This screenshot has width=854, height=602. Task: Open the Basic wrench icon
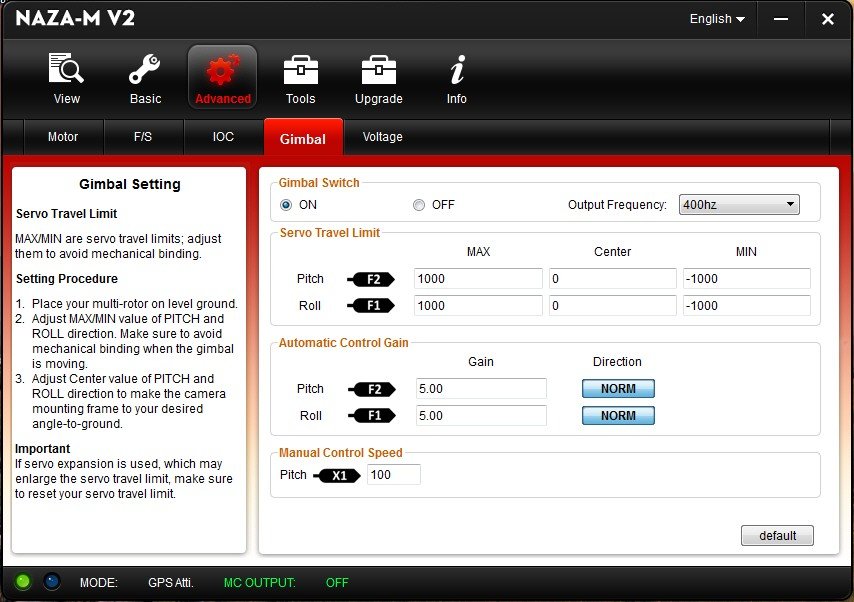coord(145,69)
